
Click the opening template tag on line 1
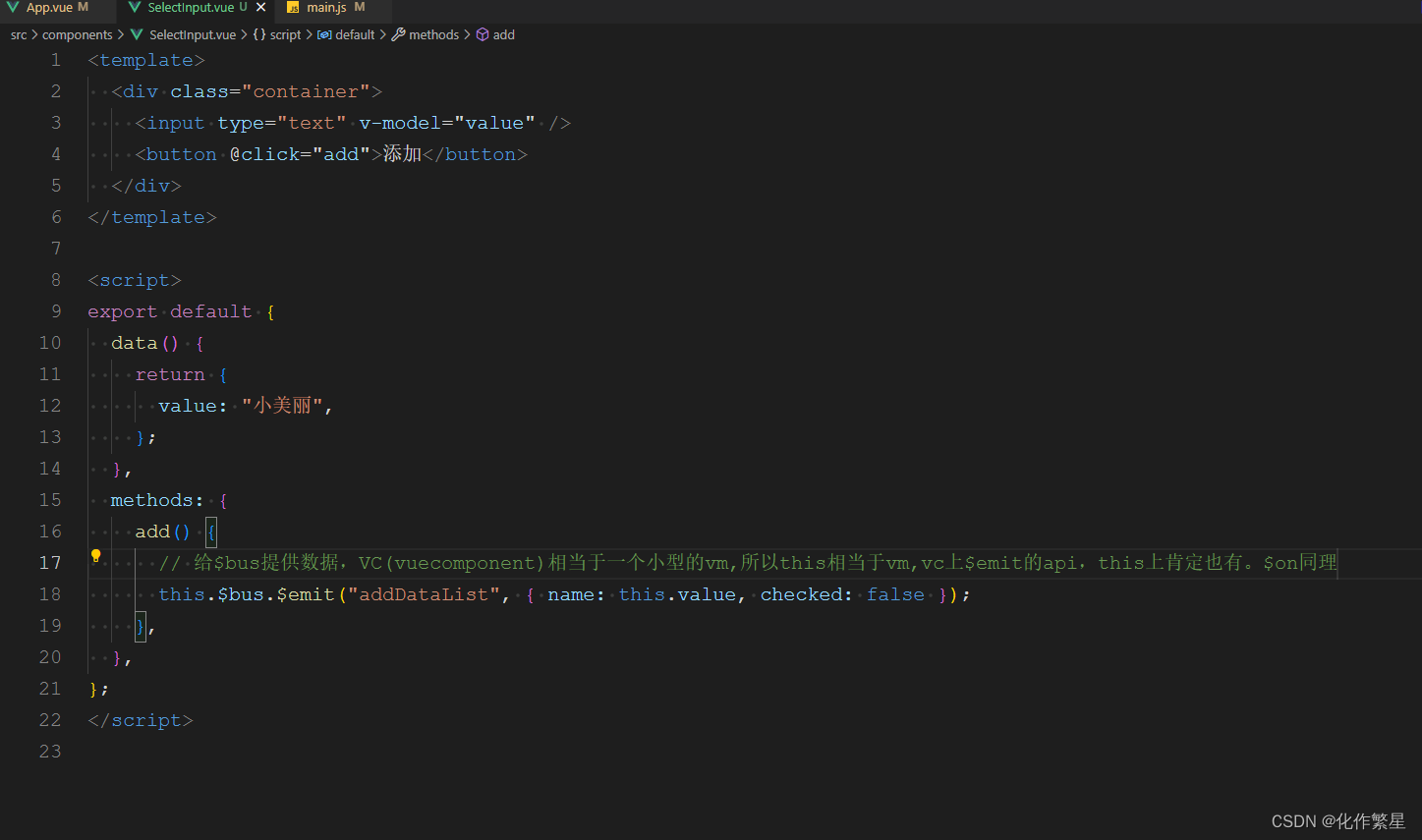(x=146, y=60)
